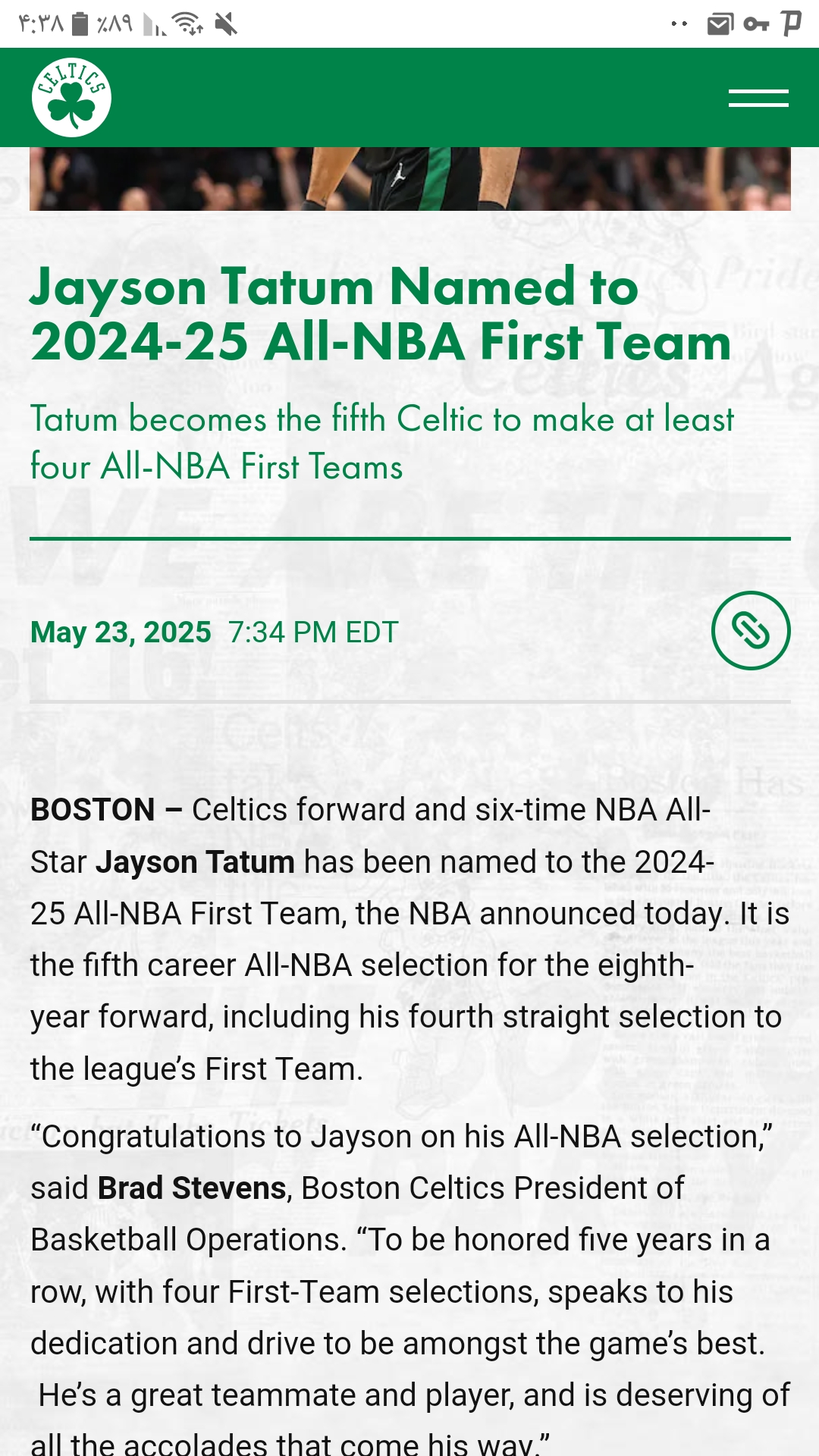
Task: Tap the Wi-Fi status icon
Action: point(187,24)
